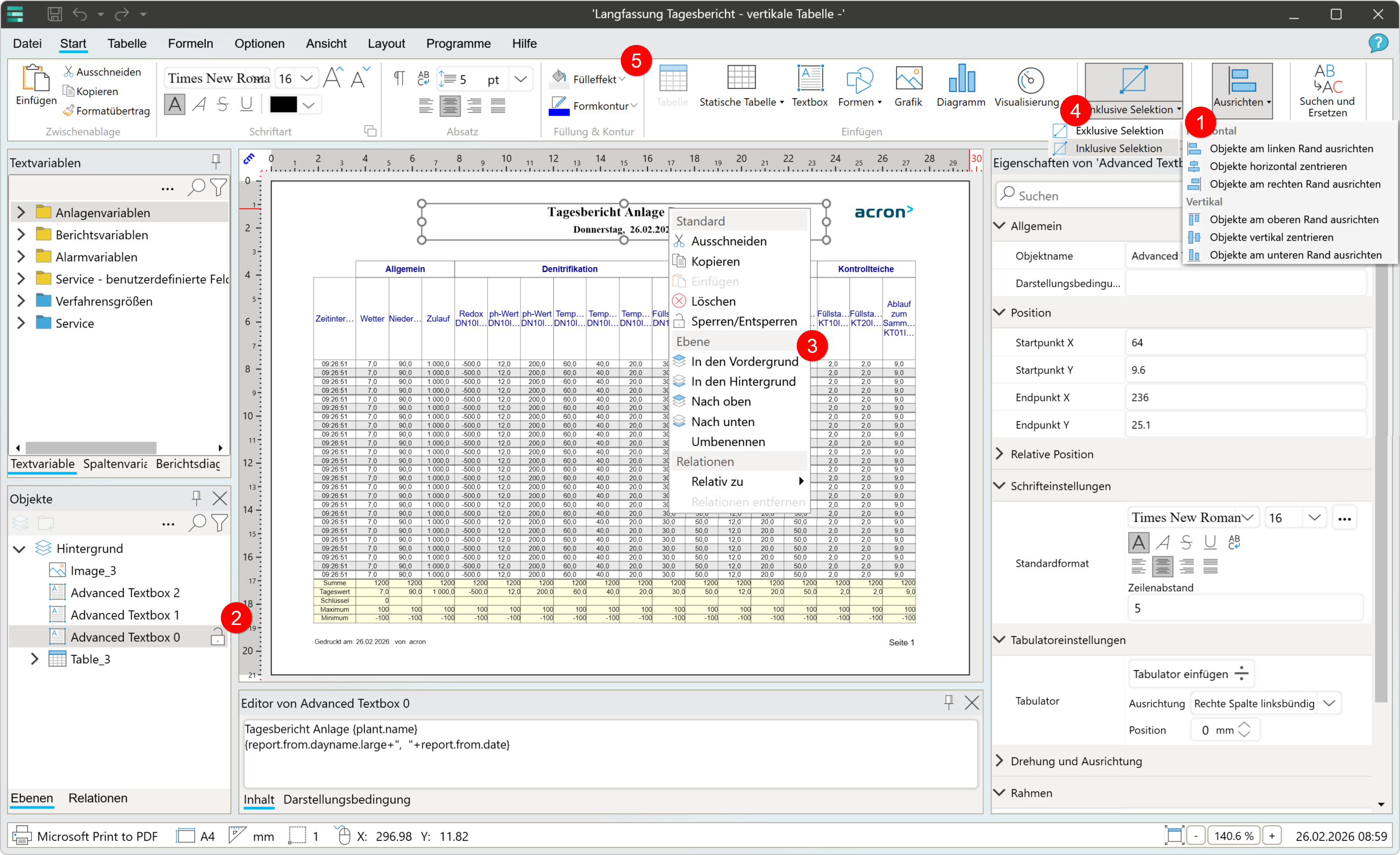Expand the Table_3 object node
The height and width of the screenshot is (855, 1400).
click(34, 659)
